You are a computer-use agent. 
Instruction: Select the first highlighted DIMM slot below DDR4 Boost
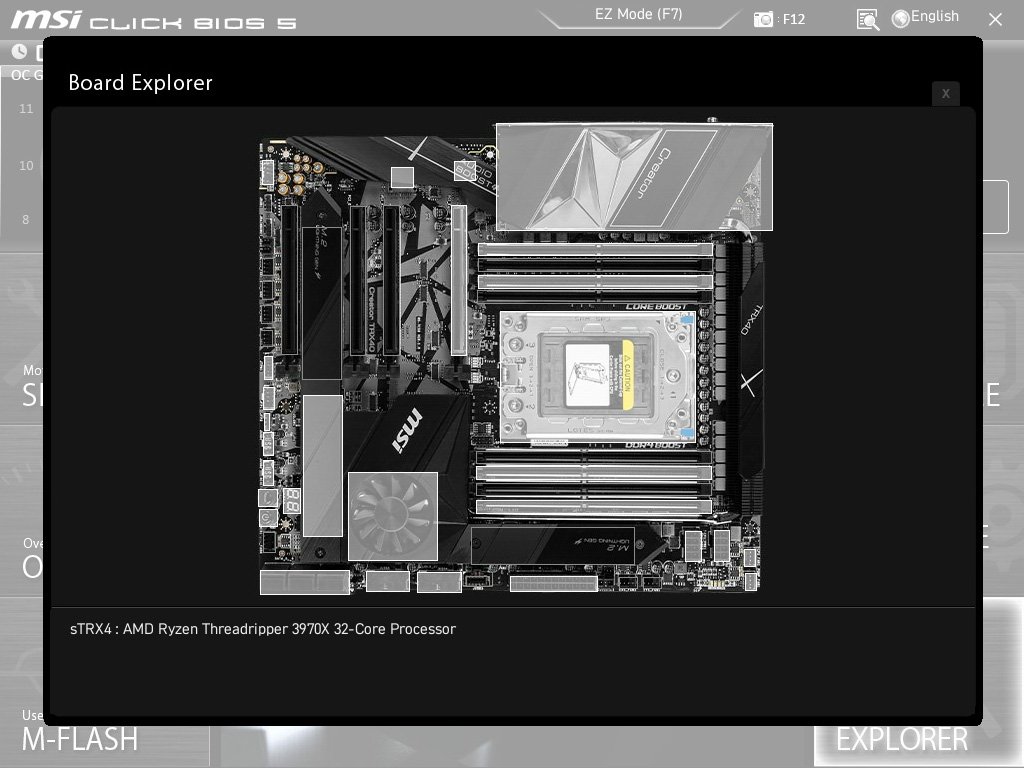[594, 472]
